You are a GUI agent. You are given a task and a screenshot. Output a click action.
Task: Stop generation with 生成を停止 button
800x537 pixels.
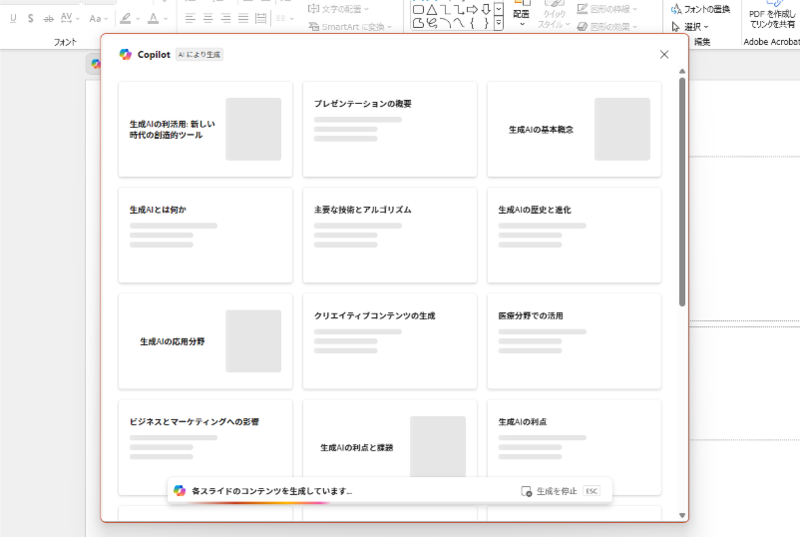(x=560, y=491)
